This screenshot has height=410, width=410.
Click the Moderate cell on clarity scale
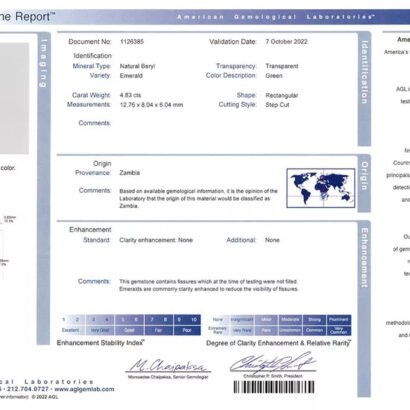click(290, 320)
